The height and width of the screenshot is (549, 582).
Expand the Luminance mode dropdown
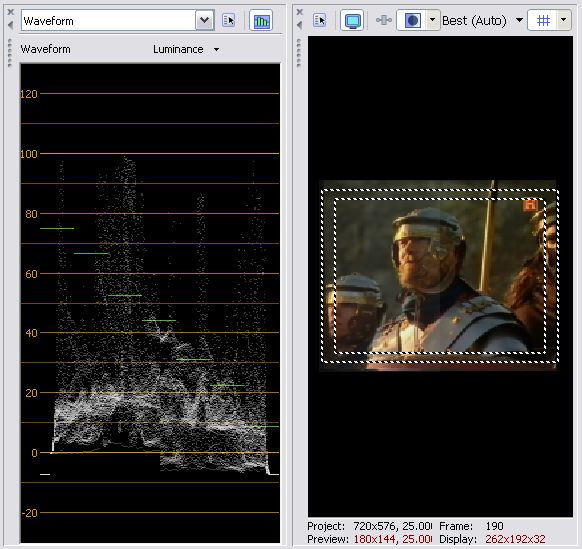pos(216,49)
